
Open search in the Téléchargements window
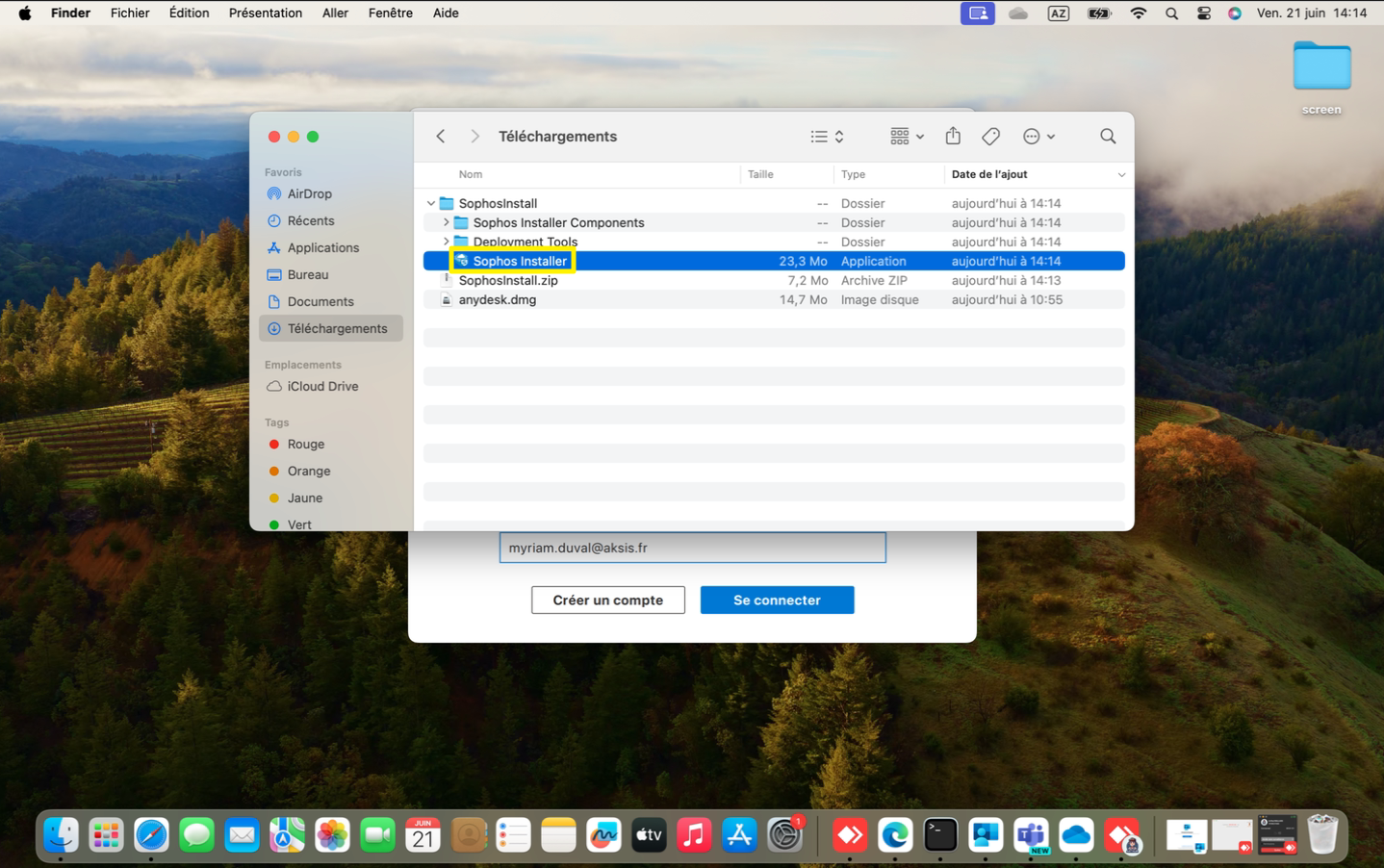(x=1108, y=137)
